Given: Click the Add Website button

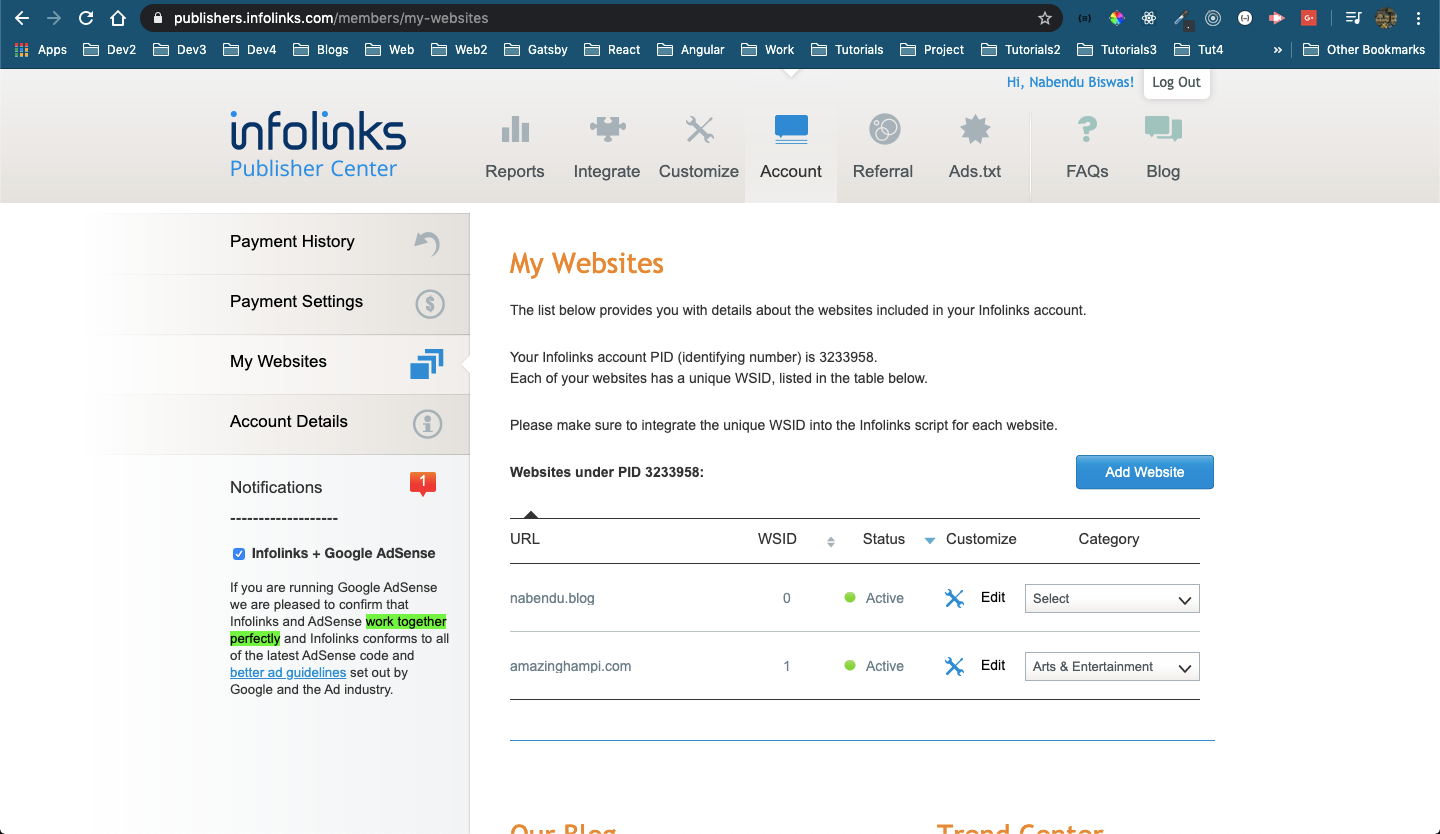Looking at the screenshot, I should tap(1145, 472).
